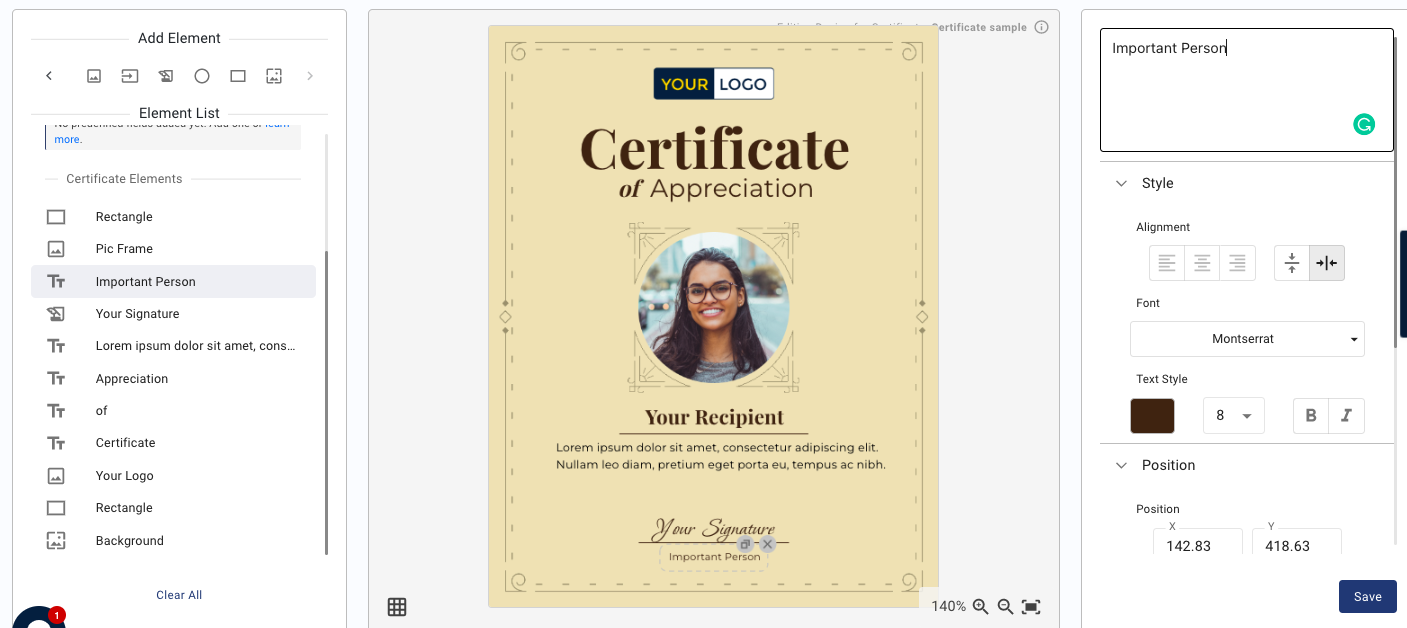Align text to the right
This screenshot has width=1407, height=628.
(x=1237, y=263)
